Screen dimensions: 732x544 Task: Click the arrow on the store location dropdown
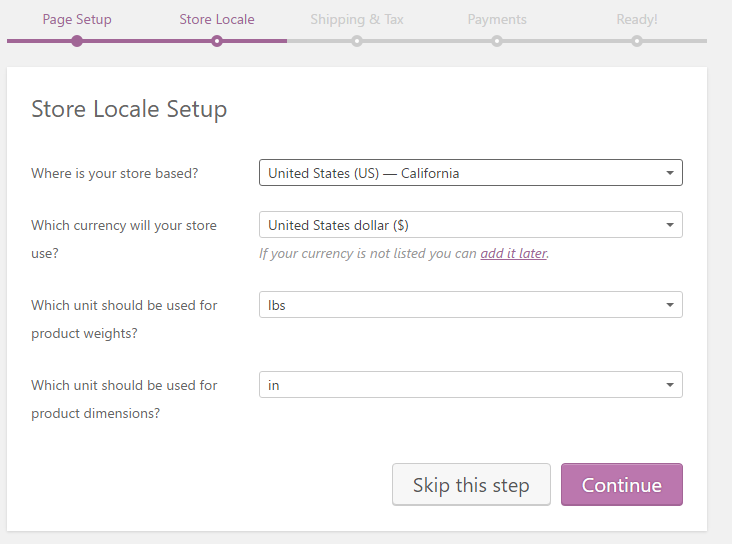[670, 173]
